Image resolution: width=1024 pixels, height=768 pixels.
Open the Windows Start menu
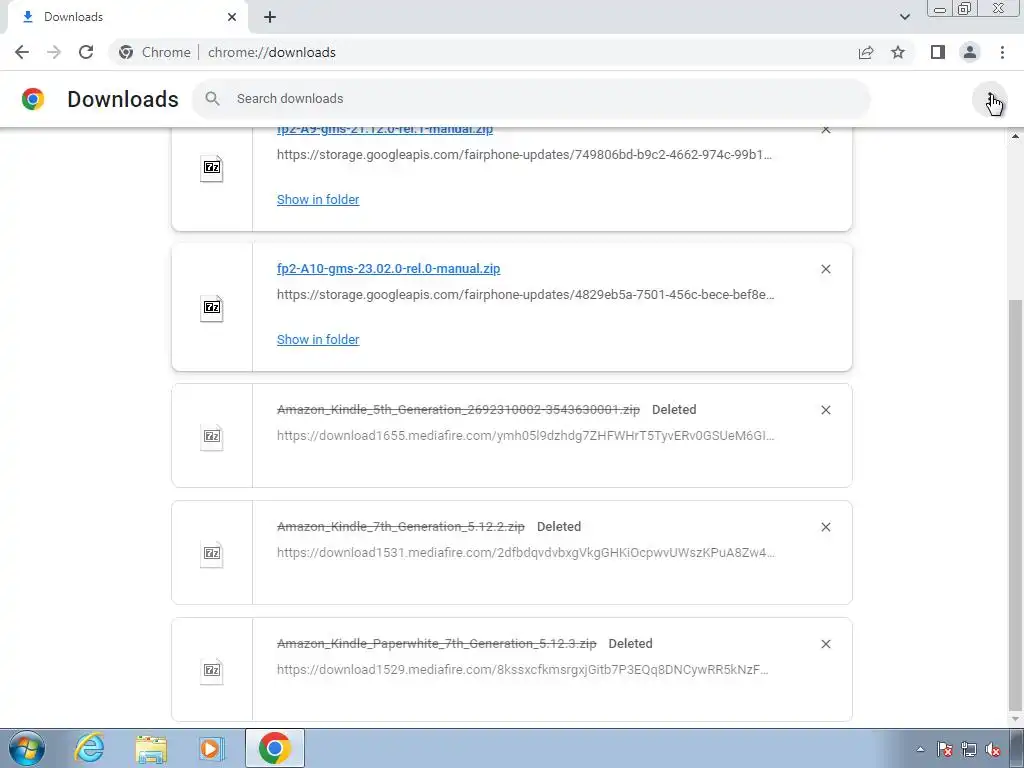[27, 748]
